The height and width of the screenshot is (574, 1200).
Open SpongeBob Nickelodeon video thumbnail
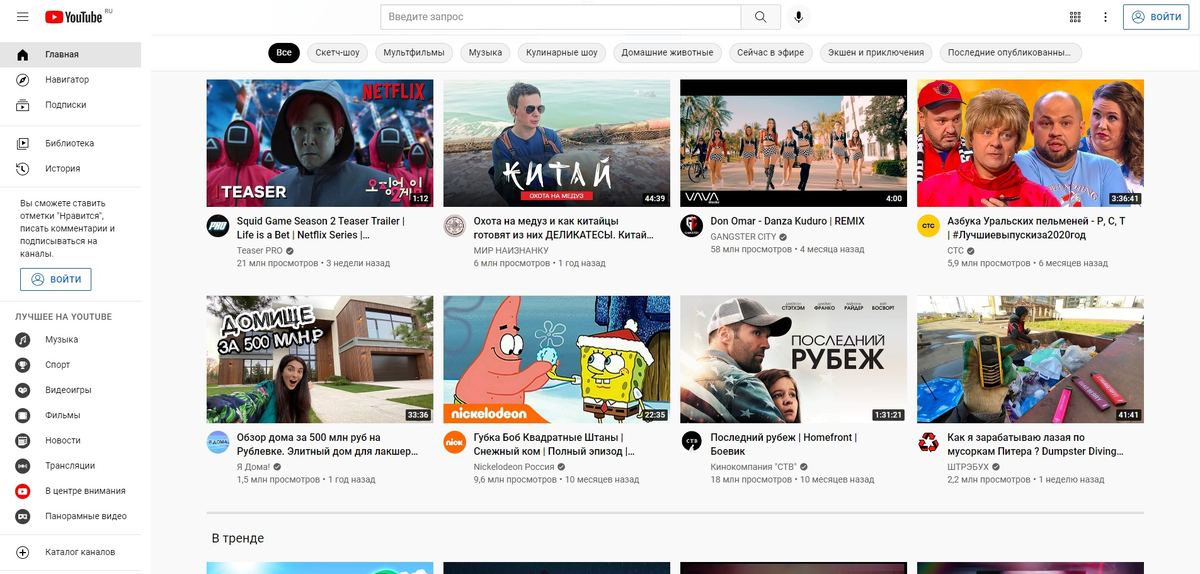pos(557,359)
